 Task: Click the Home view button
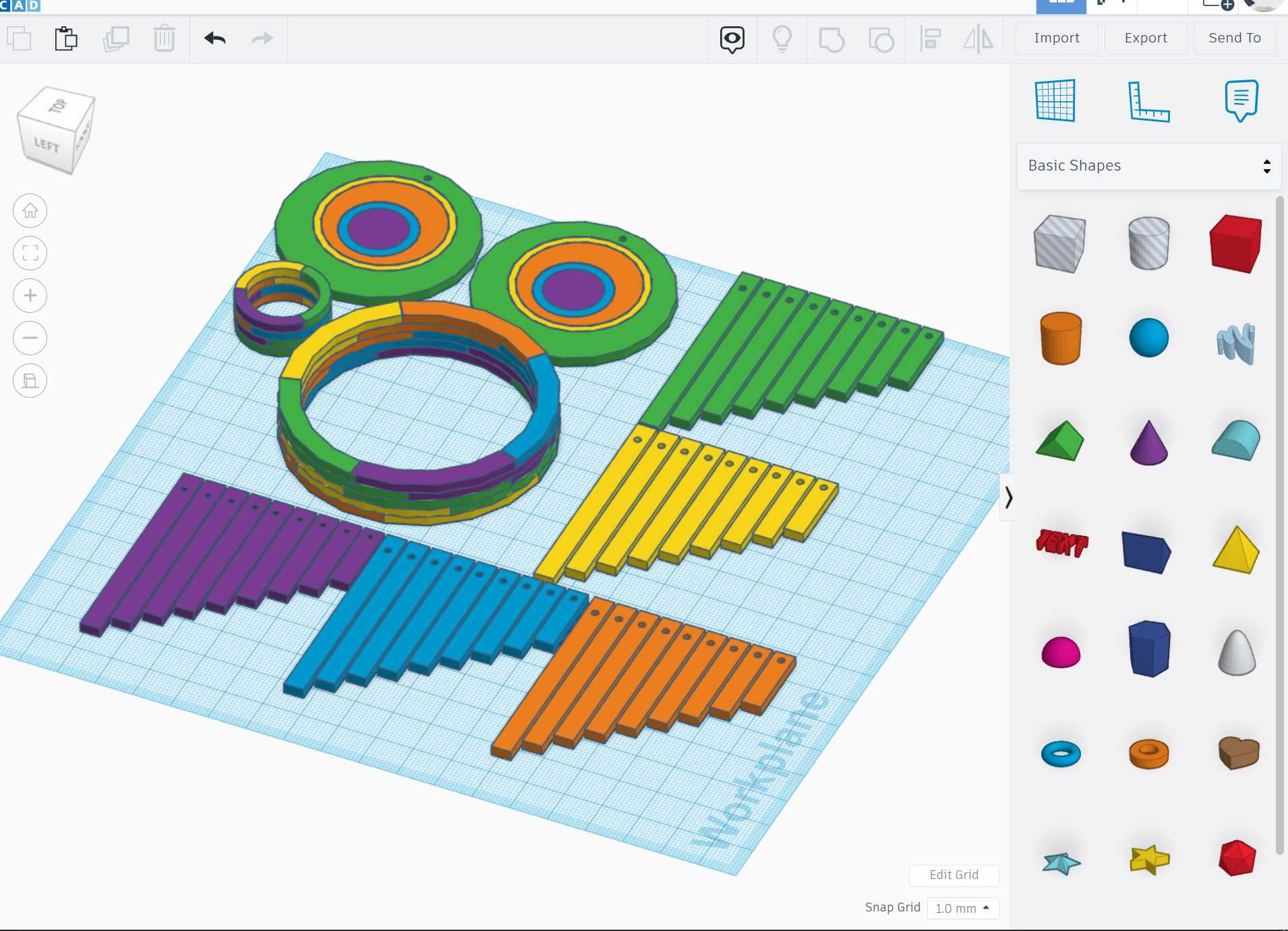click(x=30, y=211)
